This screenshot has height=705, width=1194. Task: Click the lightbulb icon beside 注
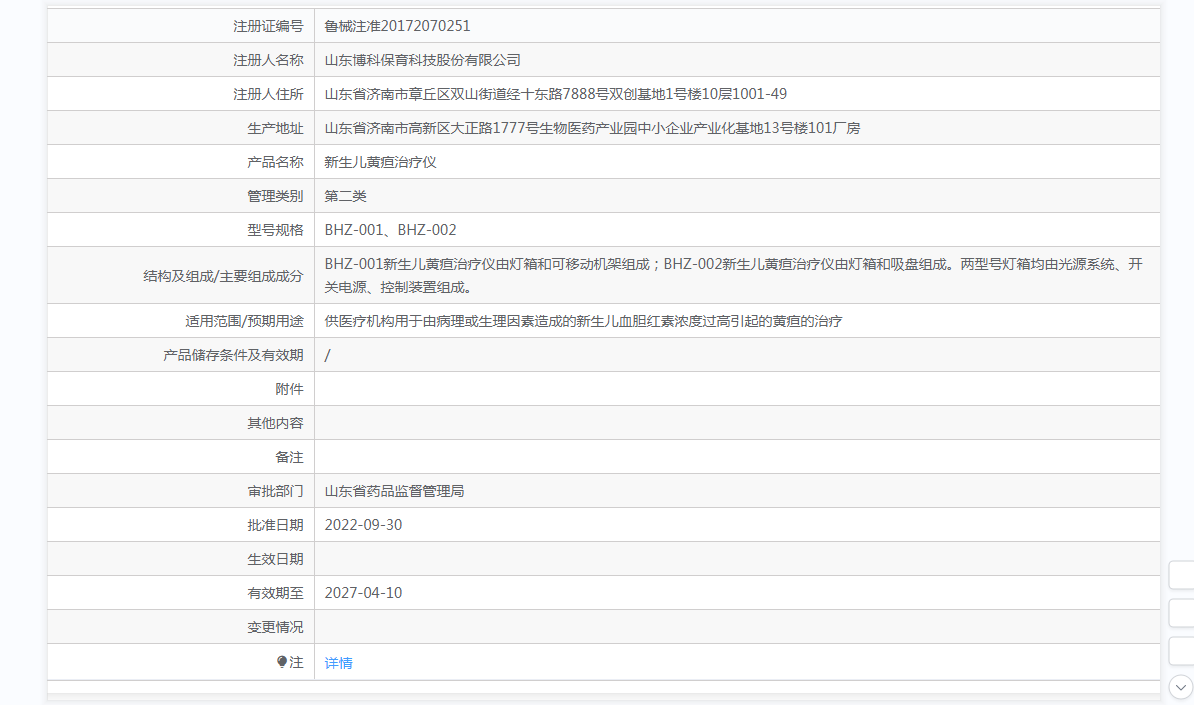click(282, 662)
